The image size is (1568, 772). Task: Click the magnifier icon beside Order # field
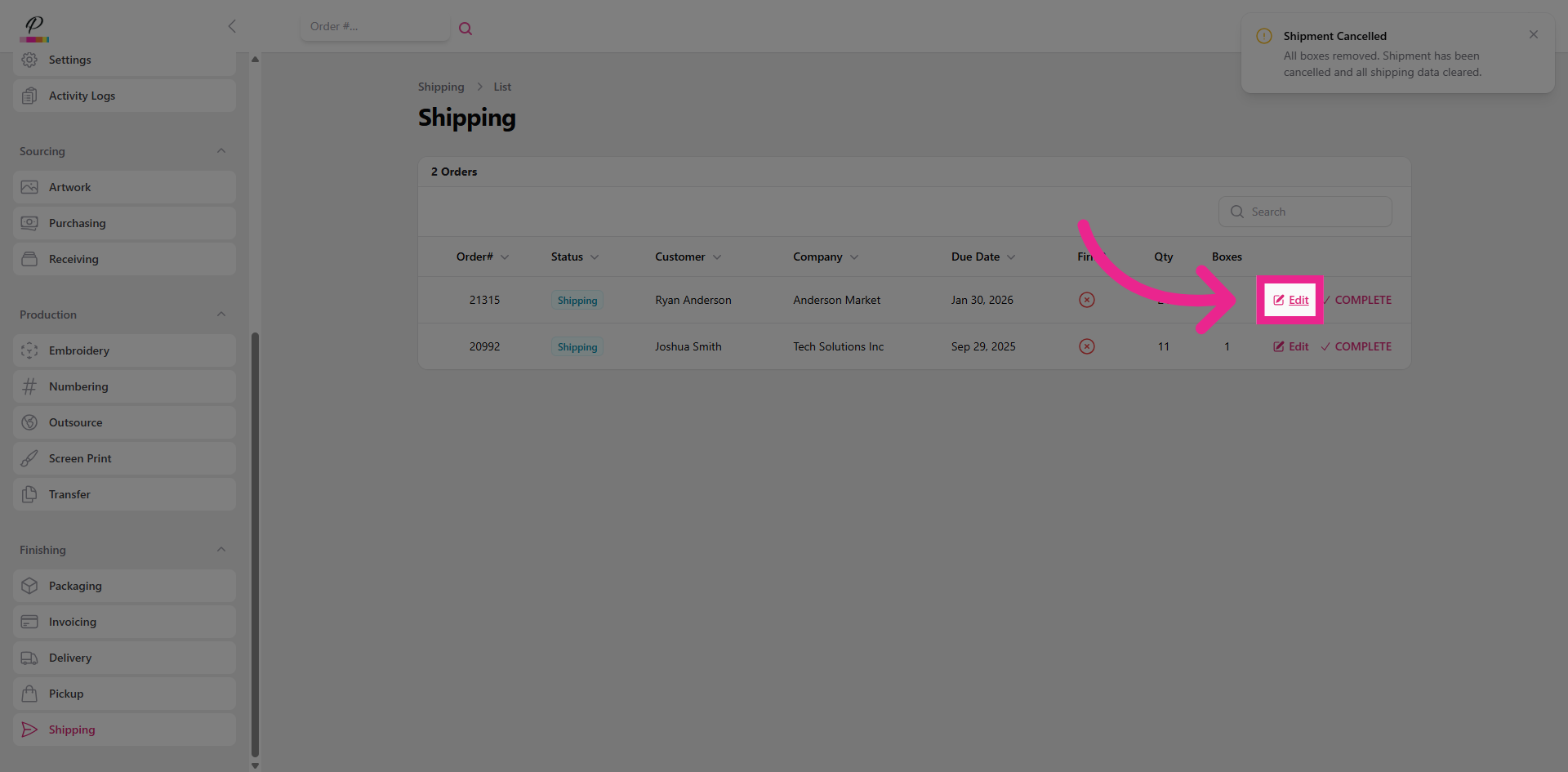pos(465,29)
